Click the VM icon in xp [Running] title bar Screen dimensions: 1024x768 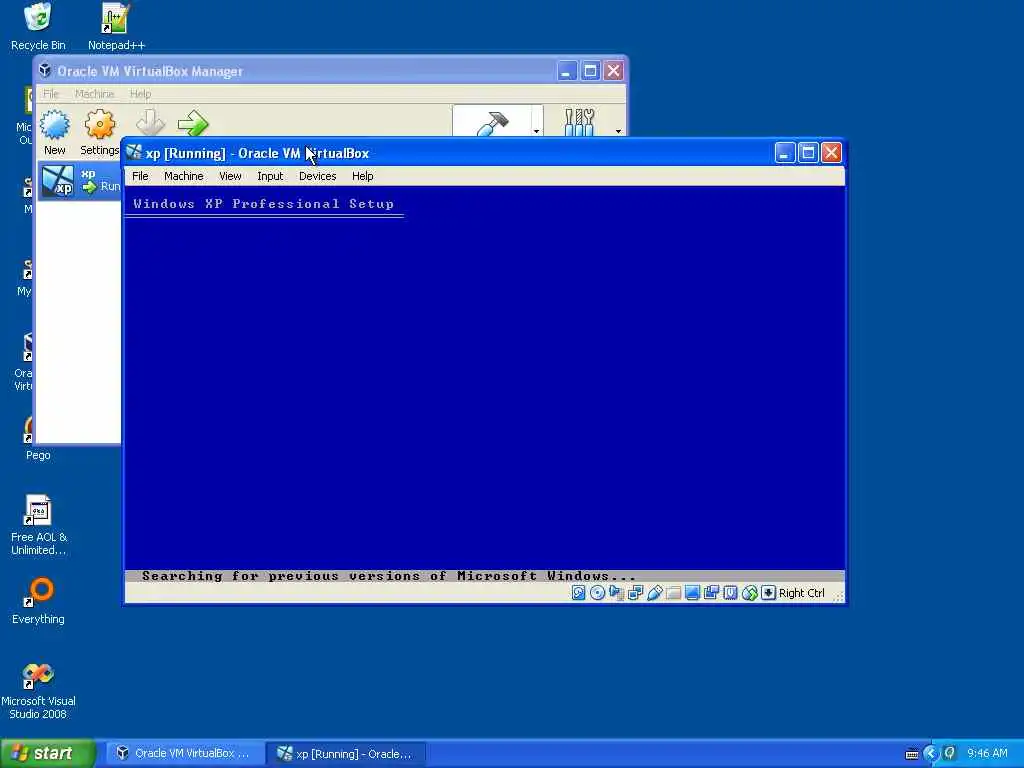coord(135,152)
